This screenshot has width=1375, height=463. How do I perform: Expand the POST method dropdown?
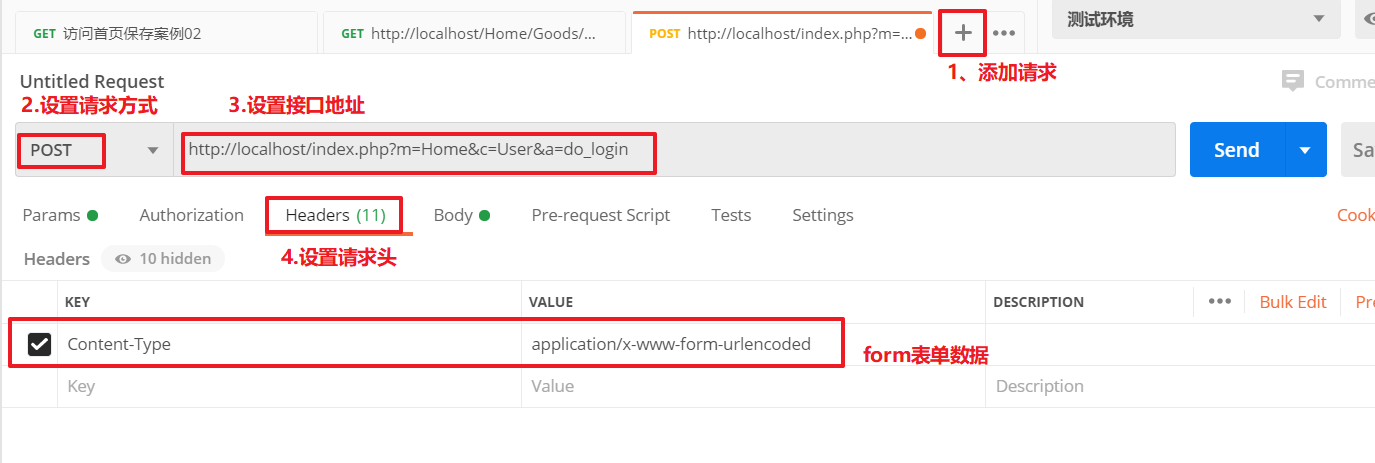[x=153, y=150]
